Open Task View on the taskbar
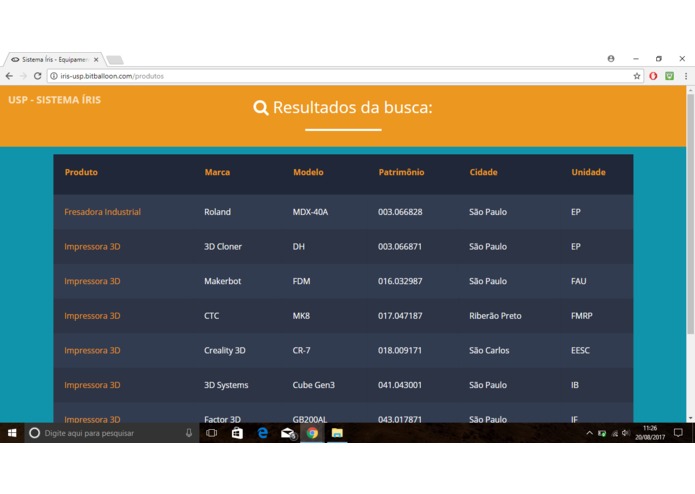Image resolution: width=695 pixels, height=494 pixels. click(x=211, y=433)
